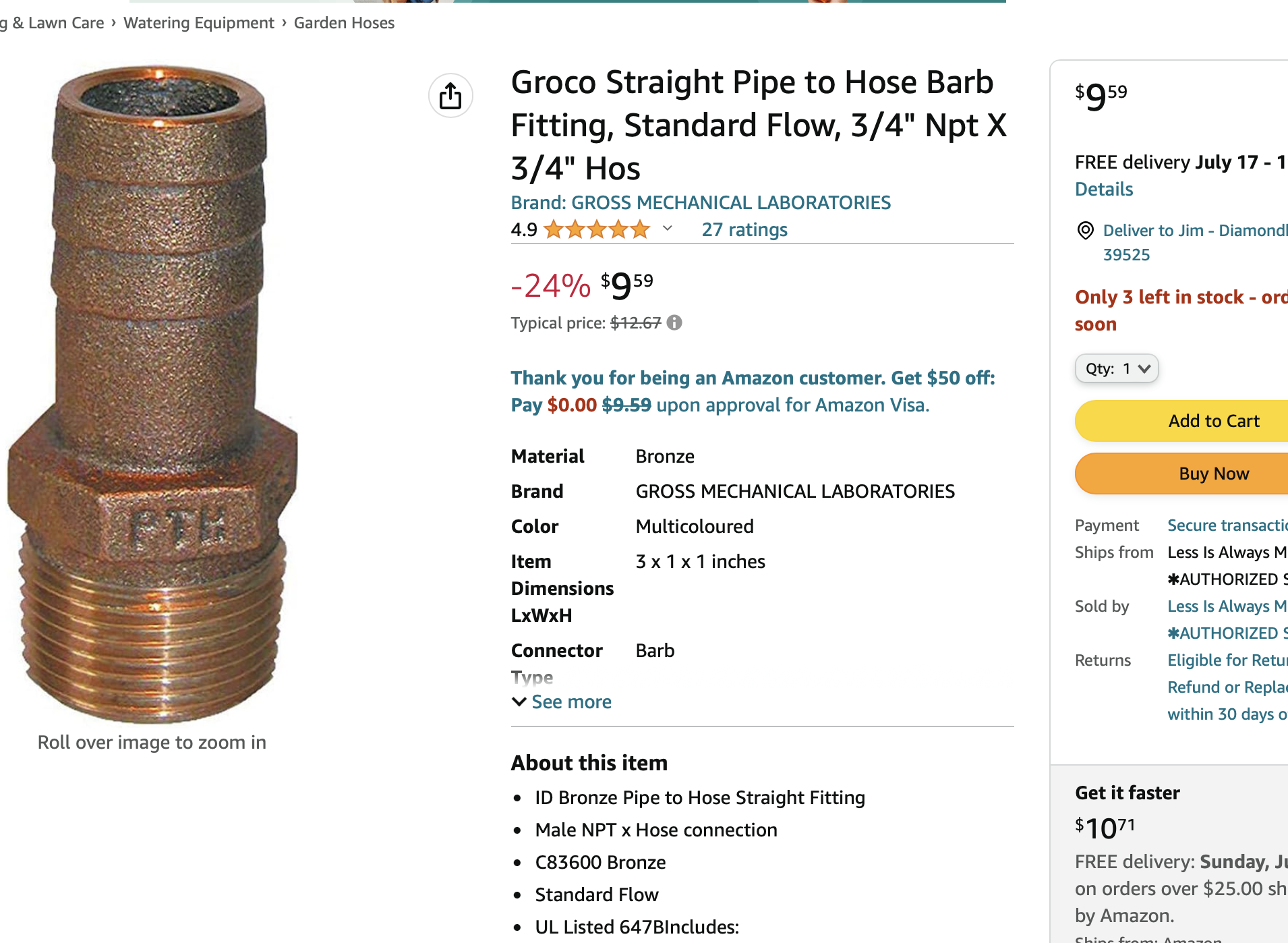
Task: Open the Lawn Care breadcrumb link
Action: tap(58, 23)
